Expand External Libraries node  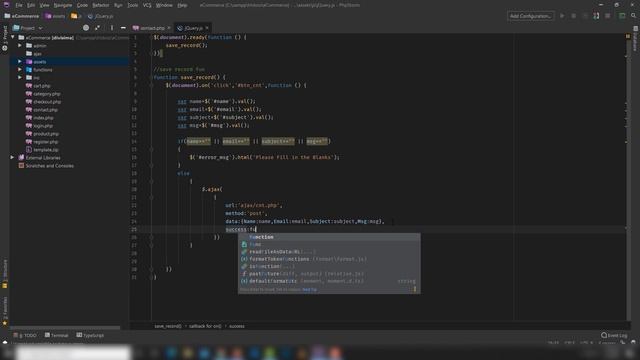point(13,158)
